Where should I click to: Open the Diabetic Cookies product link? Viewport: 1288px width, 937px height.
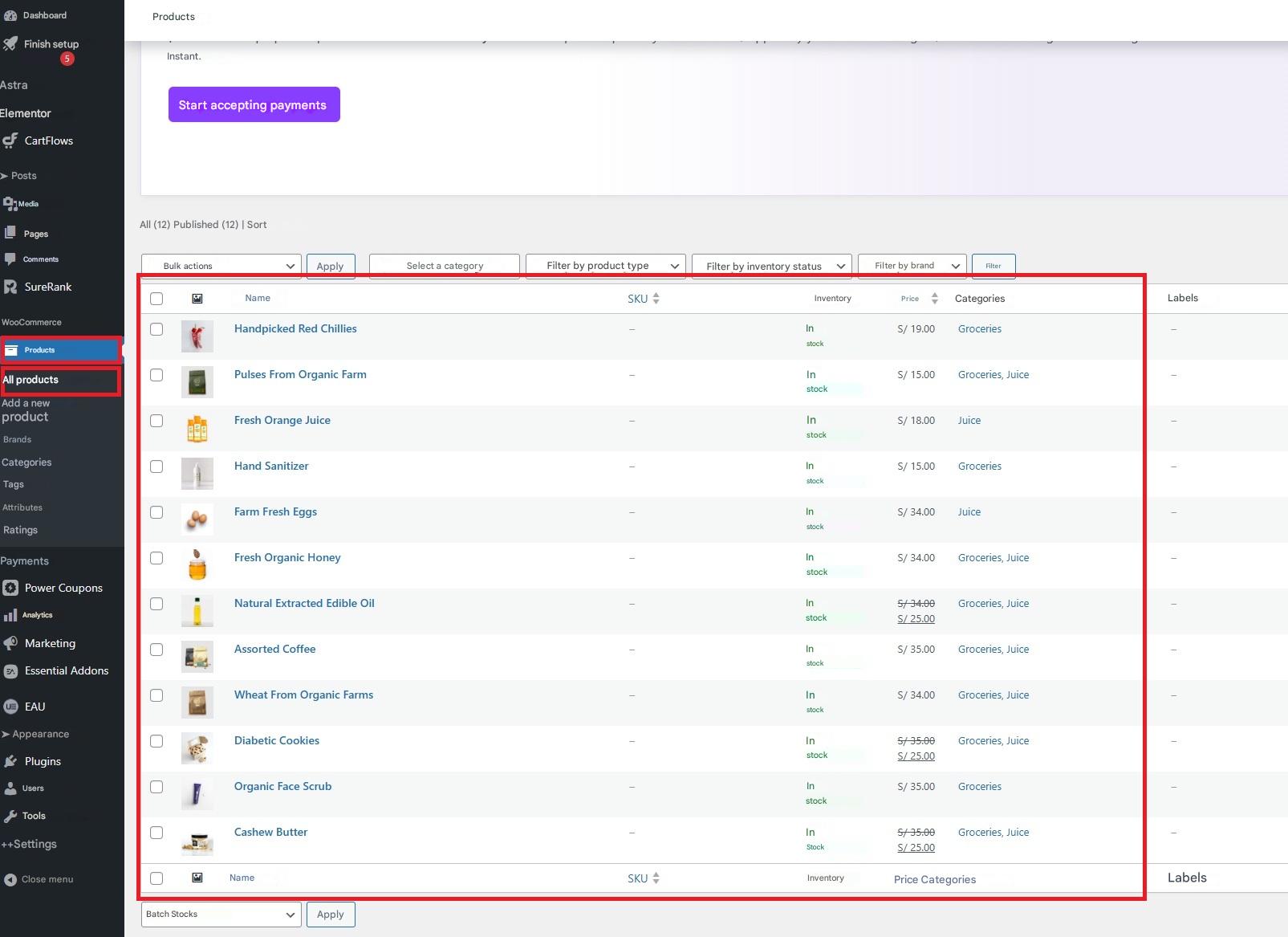click(x=276, y=740)
